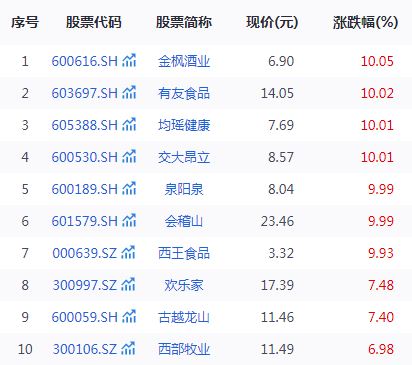Screen dimensions: 412x365
Task: Open chart icon next to 000639.SZ
Action: coord(128,253)
